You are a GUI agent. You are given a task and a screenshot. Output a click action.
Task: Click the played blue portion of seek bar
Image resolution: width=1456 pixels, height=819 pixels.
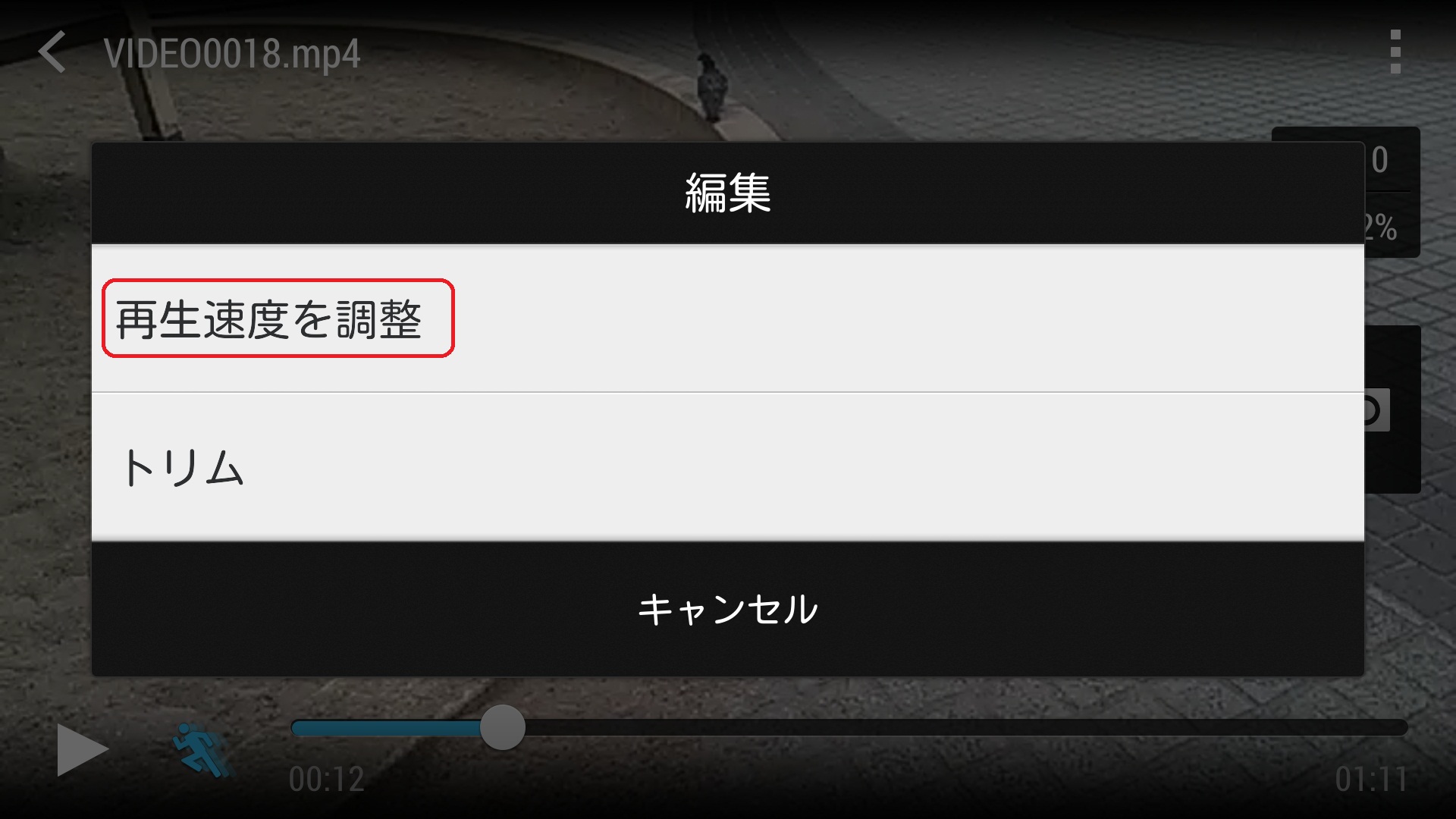tap(386, 728)
